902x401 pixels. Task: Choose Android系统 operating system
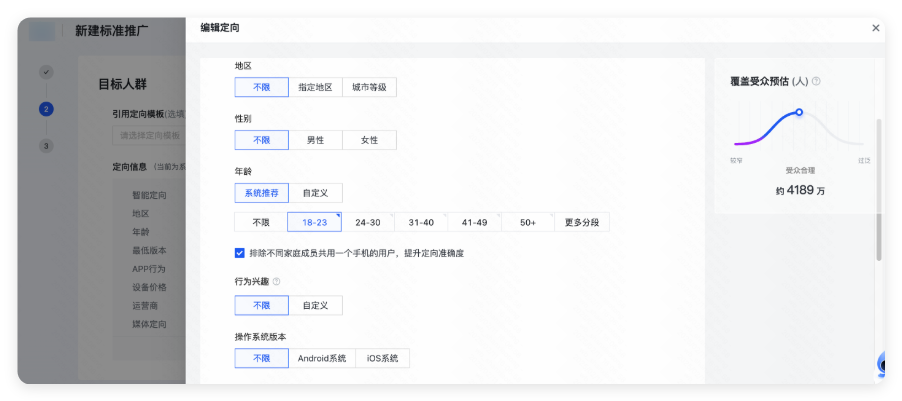pyautogui.click(x=322, y=358)
